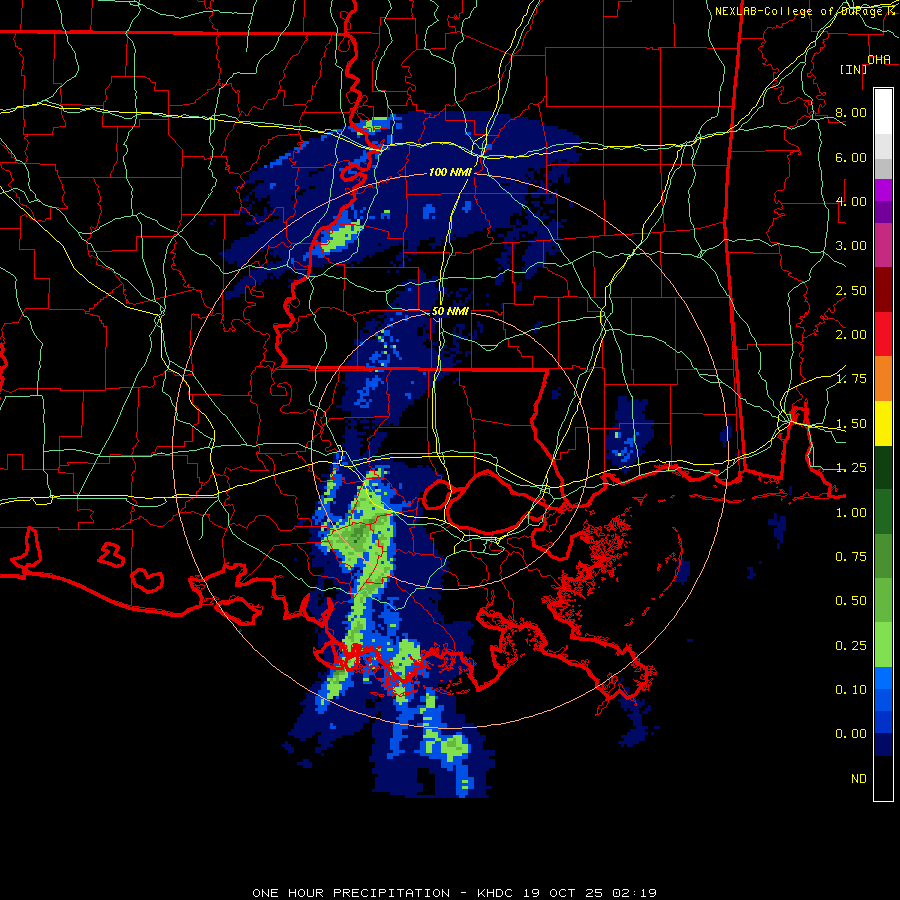Click the [IN] units label

tap(853, 69)
